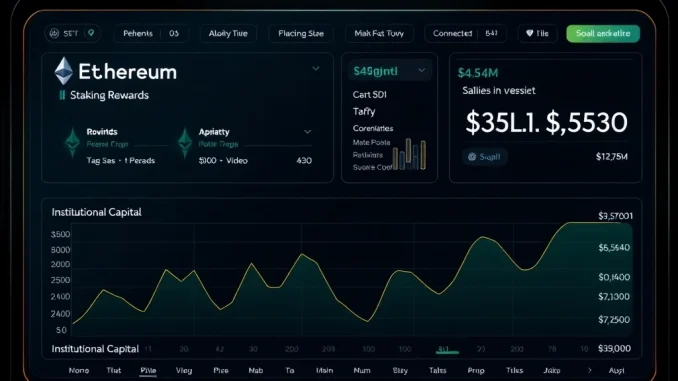Click the highlighted green axis marker
678x381 pixels.
447,350
